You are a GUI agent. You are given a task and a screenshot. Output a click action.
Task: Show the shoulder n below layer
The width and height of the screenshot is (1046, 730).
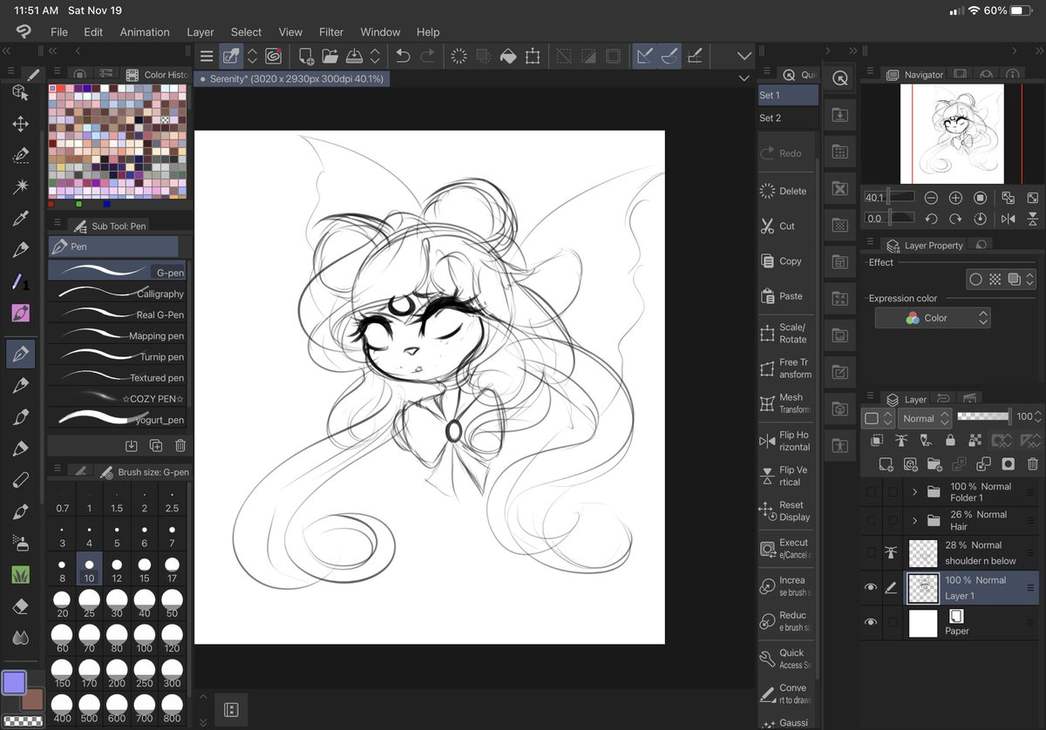pyautogui.click(x=871, y=552)
